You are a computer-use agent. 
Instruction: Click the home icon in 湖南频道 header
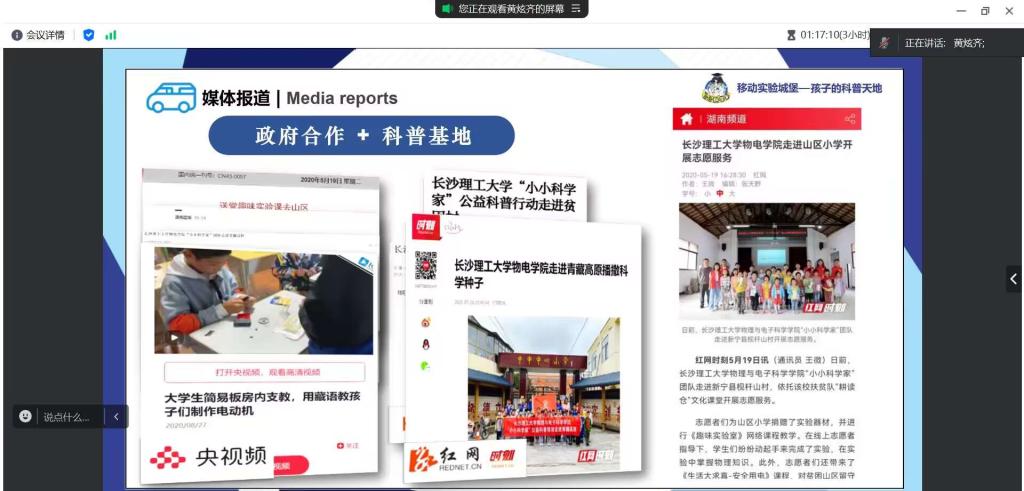point(686,119)
